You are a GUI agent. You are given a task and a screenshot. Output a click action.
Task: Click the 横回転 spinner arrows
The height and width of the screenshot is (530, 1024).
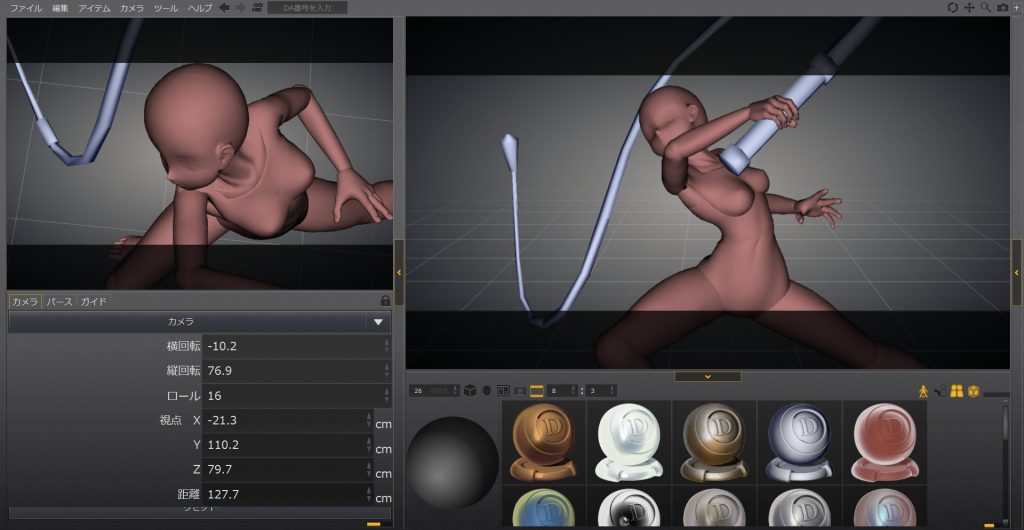[x=387, y=346]
